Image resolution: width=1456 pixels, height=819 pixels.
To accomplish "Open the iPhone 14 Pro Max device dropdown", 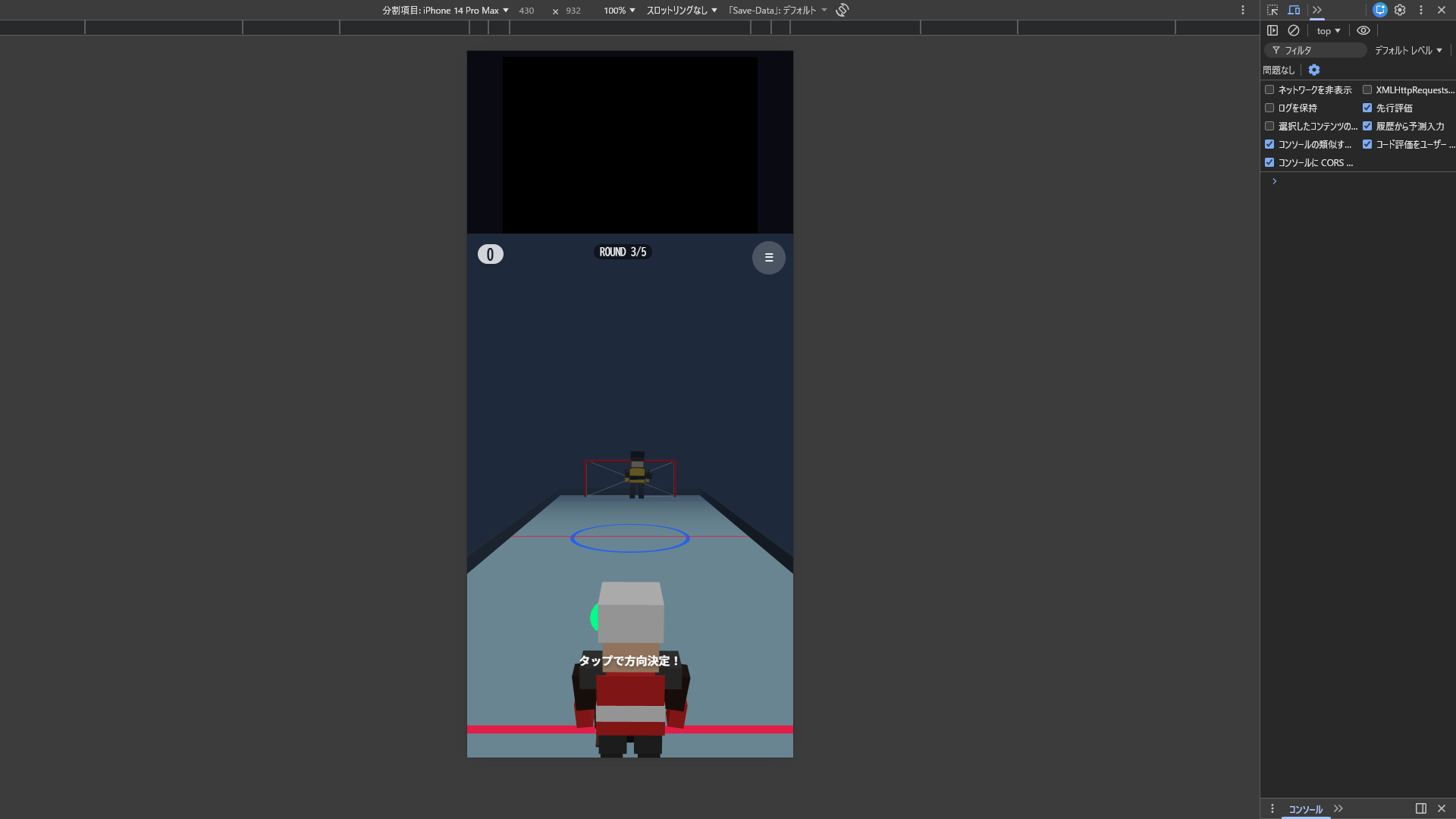I will pos(445,11).
